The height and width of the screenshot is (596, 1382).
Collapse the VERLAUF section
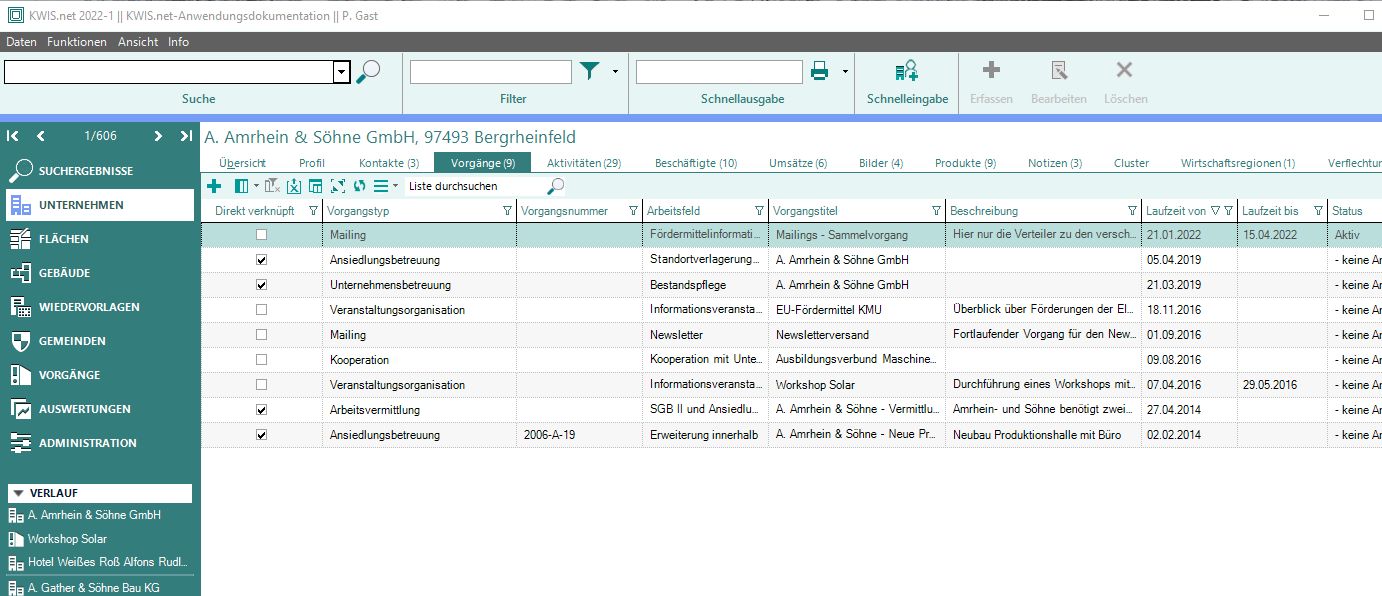pos(17,493)
